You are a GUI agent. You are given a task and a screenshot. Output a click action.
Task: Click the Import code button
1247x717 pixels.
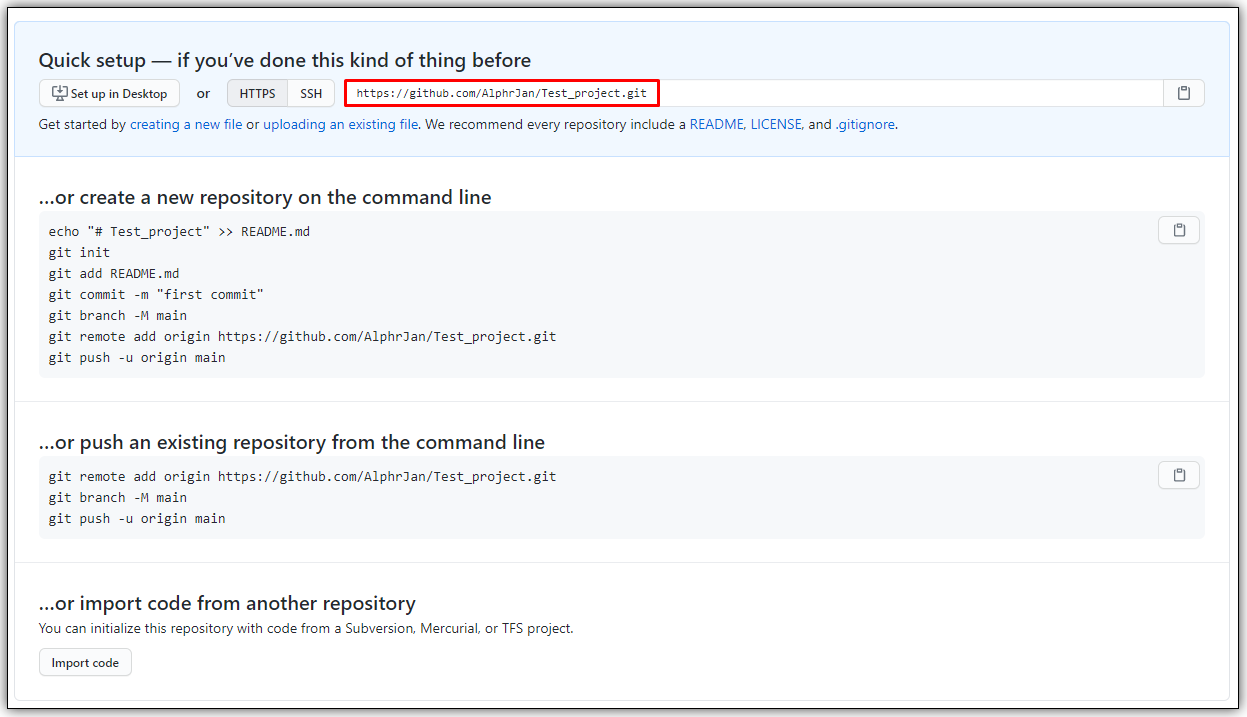click(x=85, y=663)
